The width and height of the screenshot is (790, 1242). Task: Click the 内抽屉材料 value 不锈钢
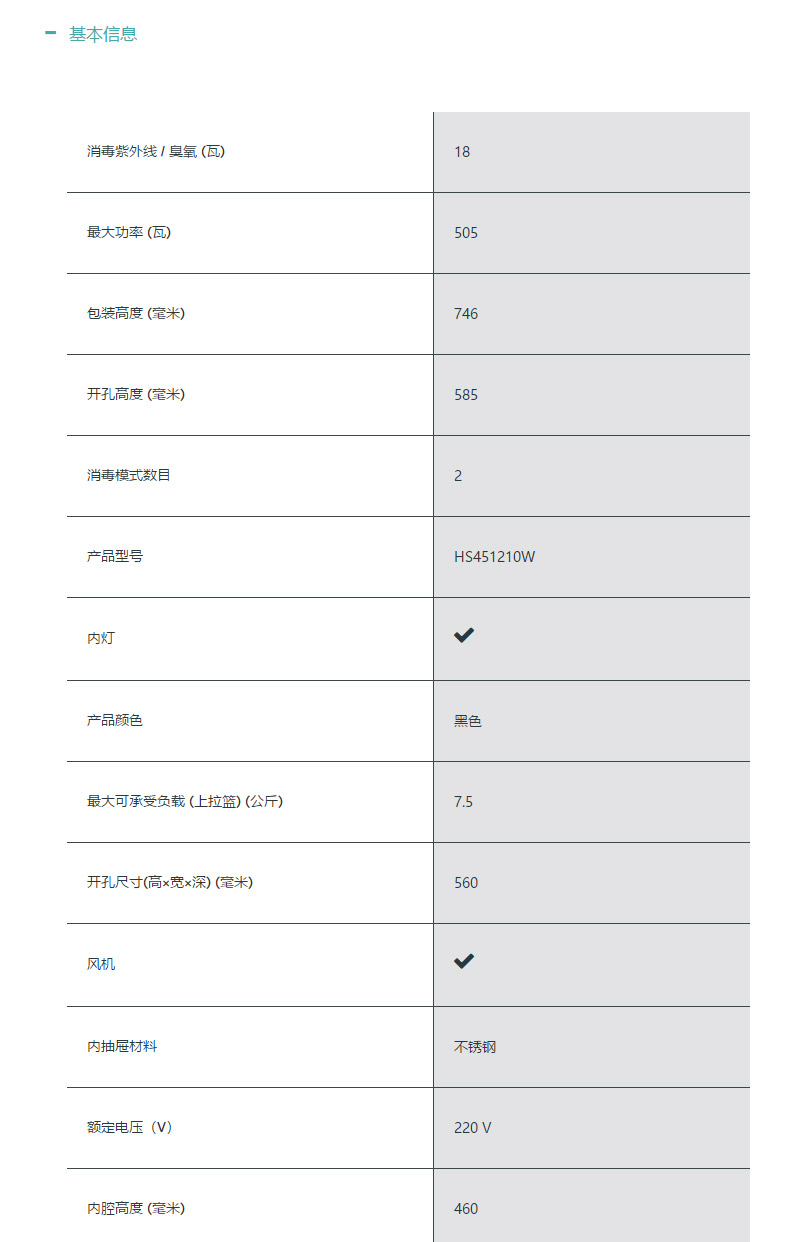click(x=475, y=1048)
